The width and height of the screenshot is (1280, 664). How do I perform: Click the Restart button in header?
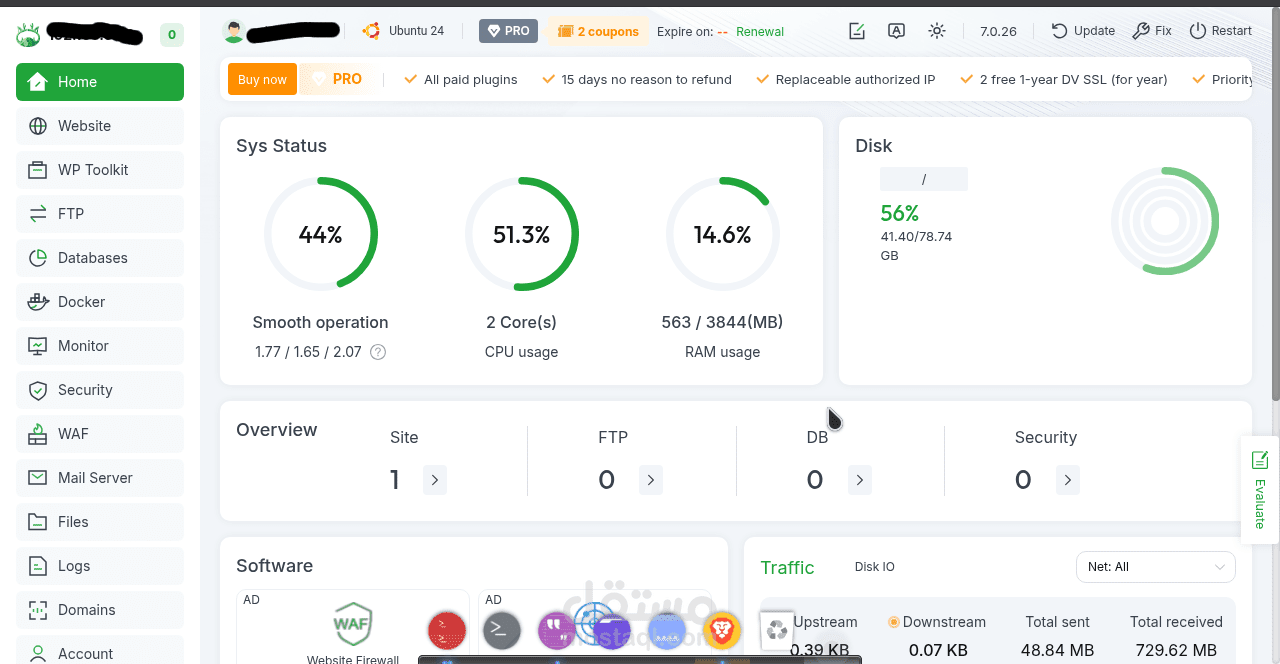(1220, 31)
